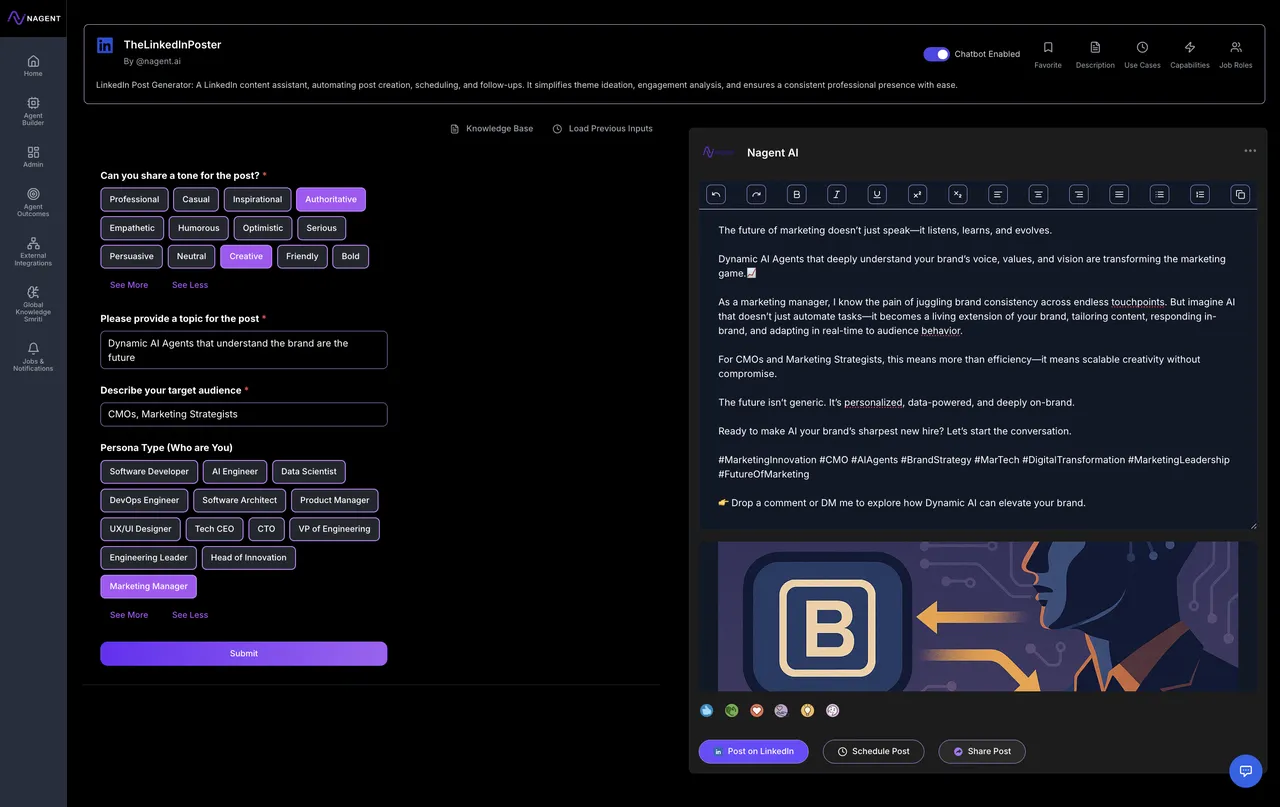Redo the edit in the post editor
Viewport: 1280px width, 807px height.
756,195
